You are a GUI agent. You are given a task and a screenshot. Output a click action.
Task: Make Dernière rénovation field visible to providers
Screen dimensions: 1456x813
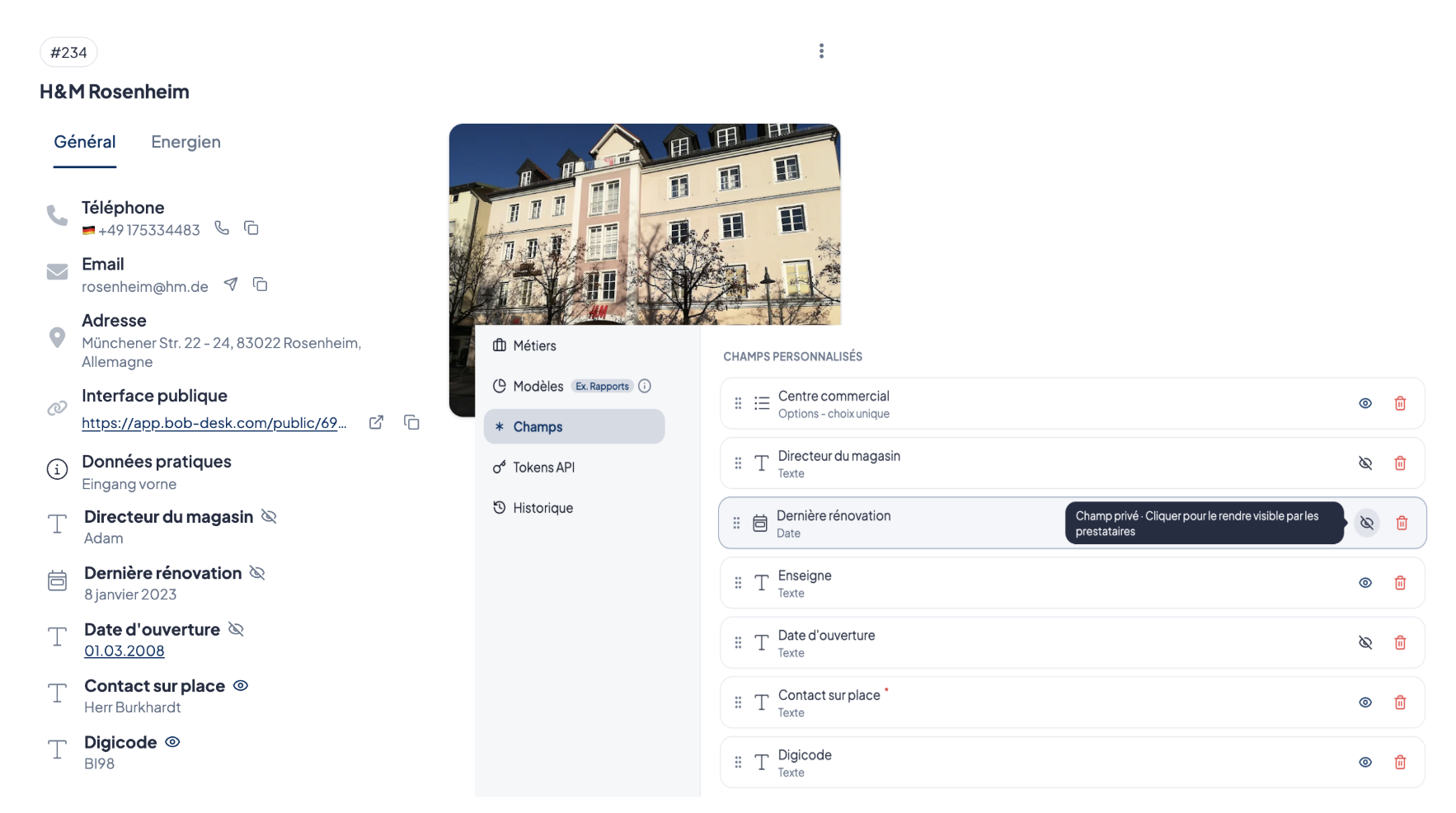pos(1367,523)
